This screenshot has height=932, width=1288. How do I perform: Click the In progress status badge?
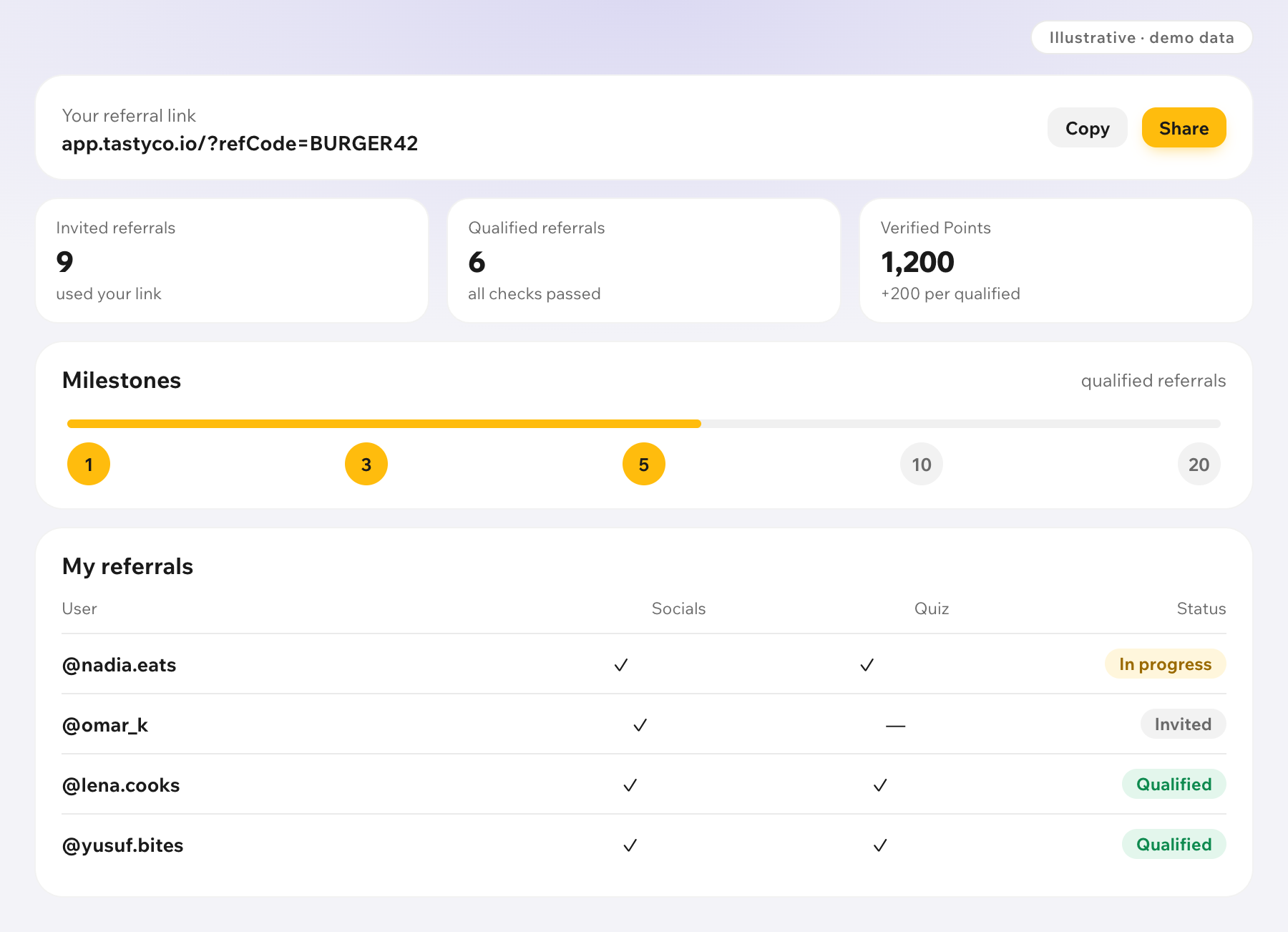(x=1165, y=664)
